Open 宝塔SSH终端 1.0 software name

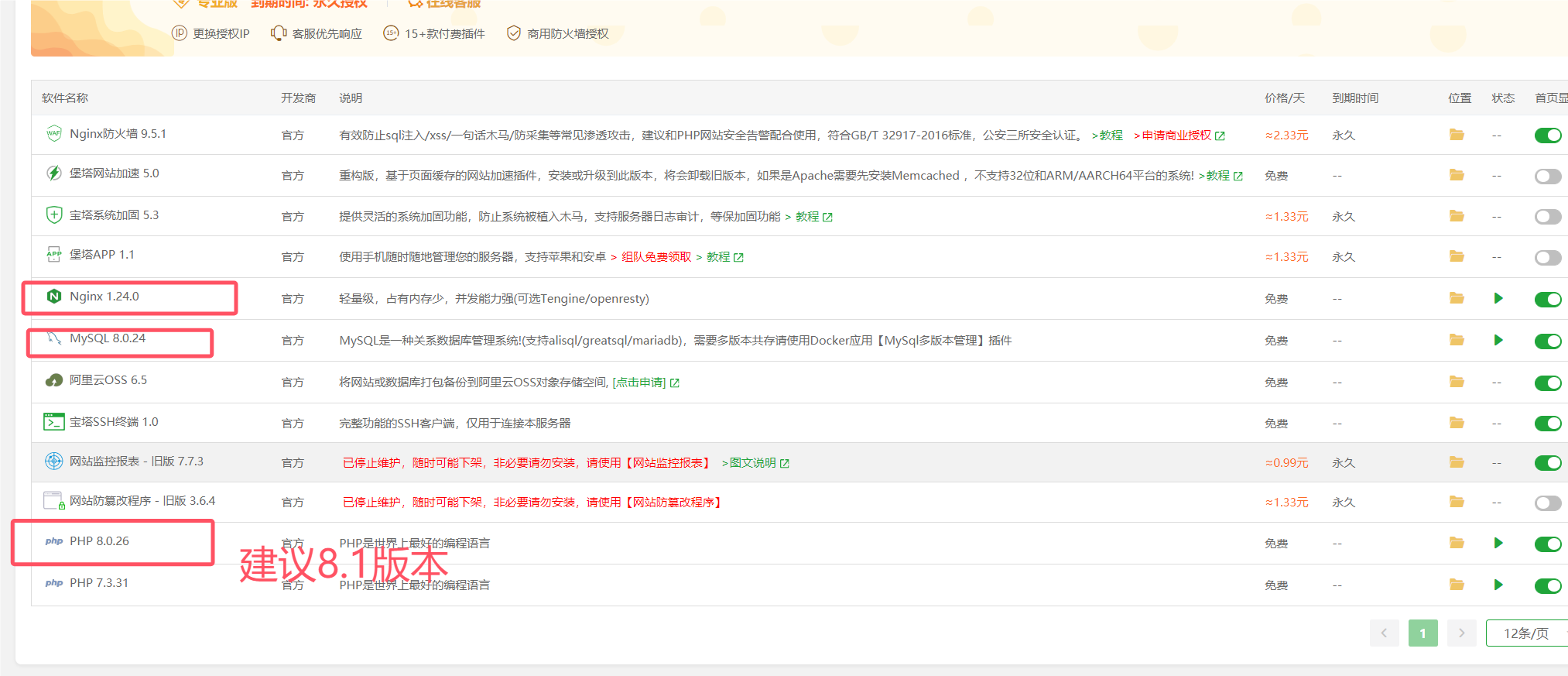coord(114,422)
